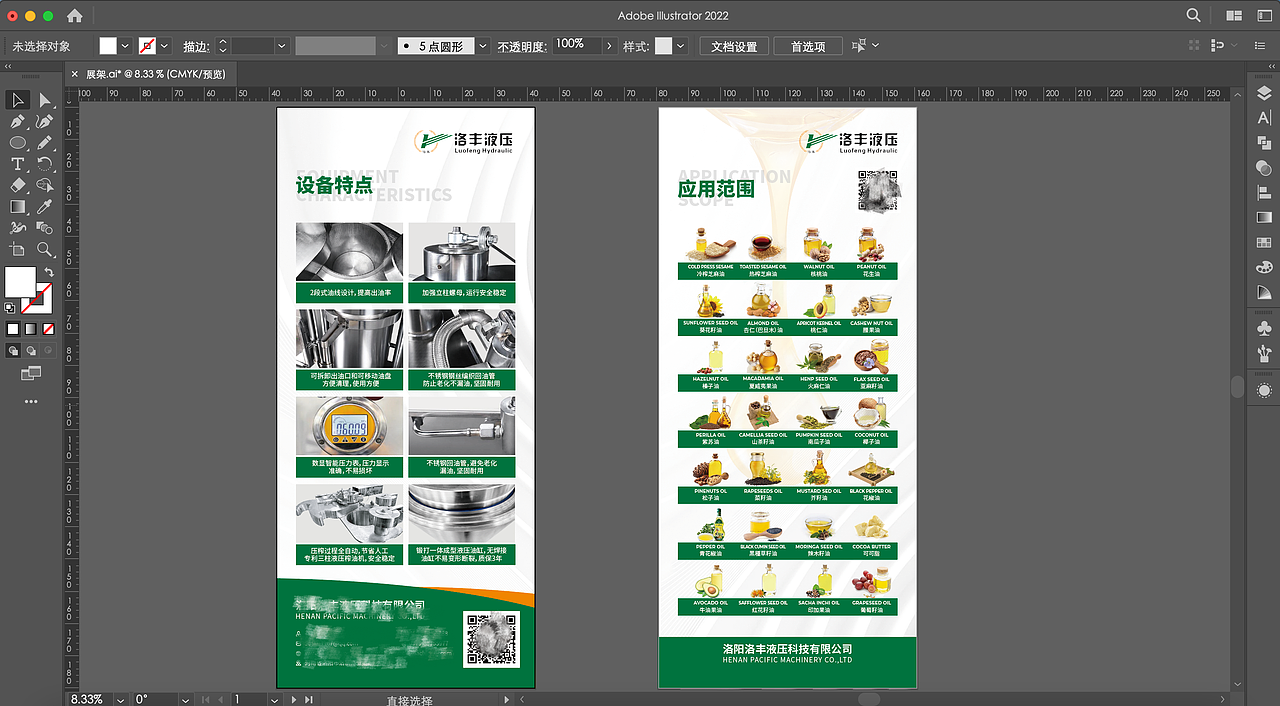Image resolution: width=1280 pixels, height=706 pixels.
Task: Collapse the left toolbar double-arrow
Action: (8, 67)
